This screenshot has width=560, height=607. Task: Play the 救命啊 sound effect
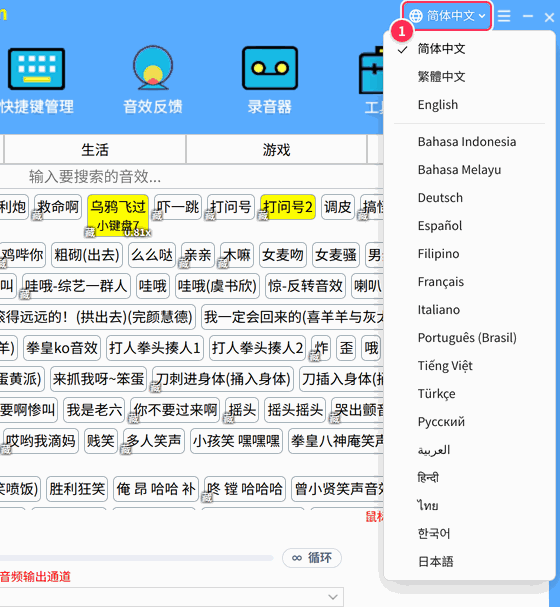[58, 207]
